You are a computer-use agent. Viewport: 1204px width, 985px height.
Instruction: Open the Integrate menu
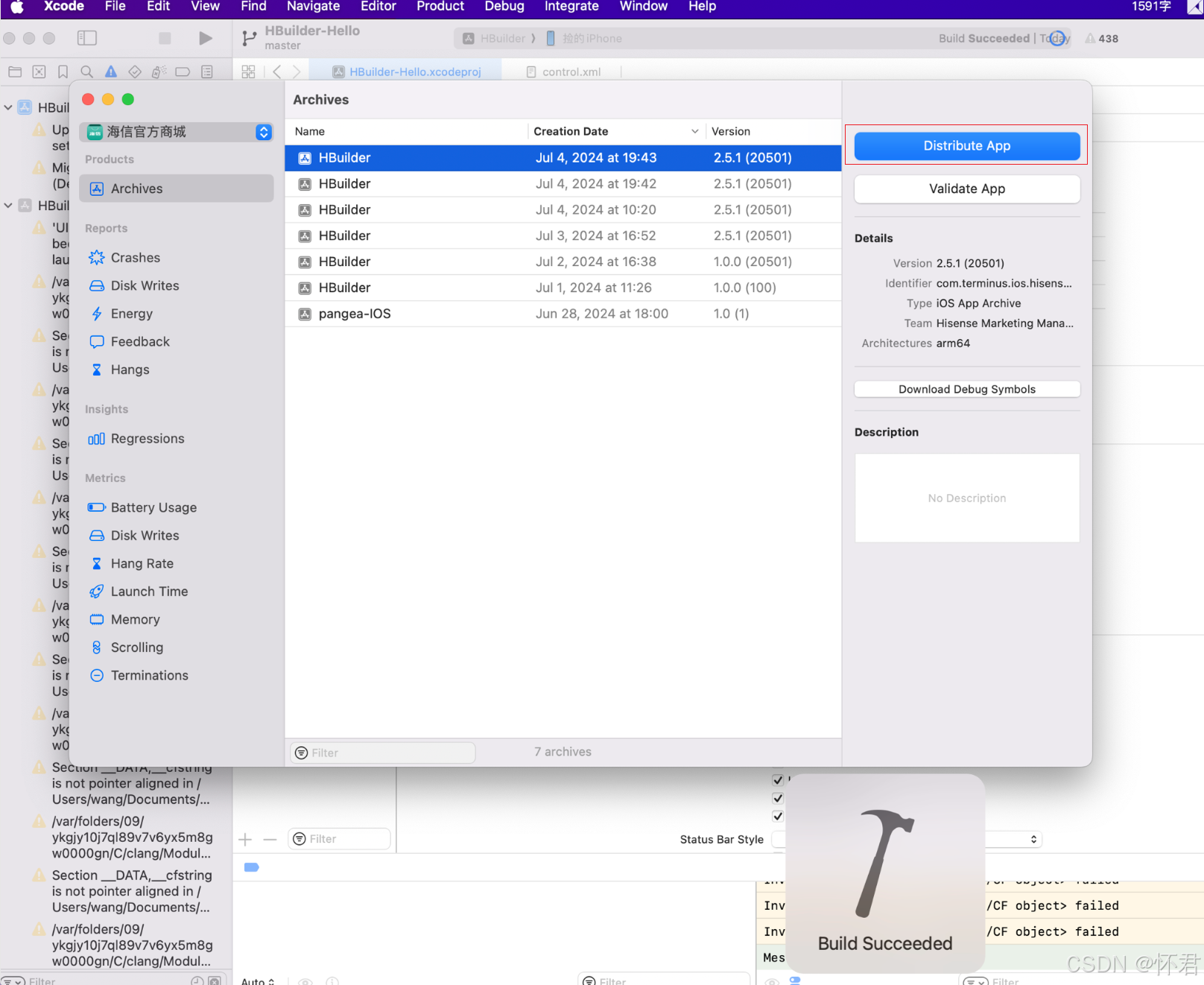[x=571, y=7]
